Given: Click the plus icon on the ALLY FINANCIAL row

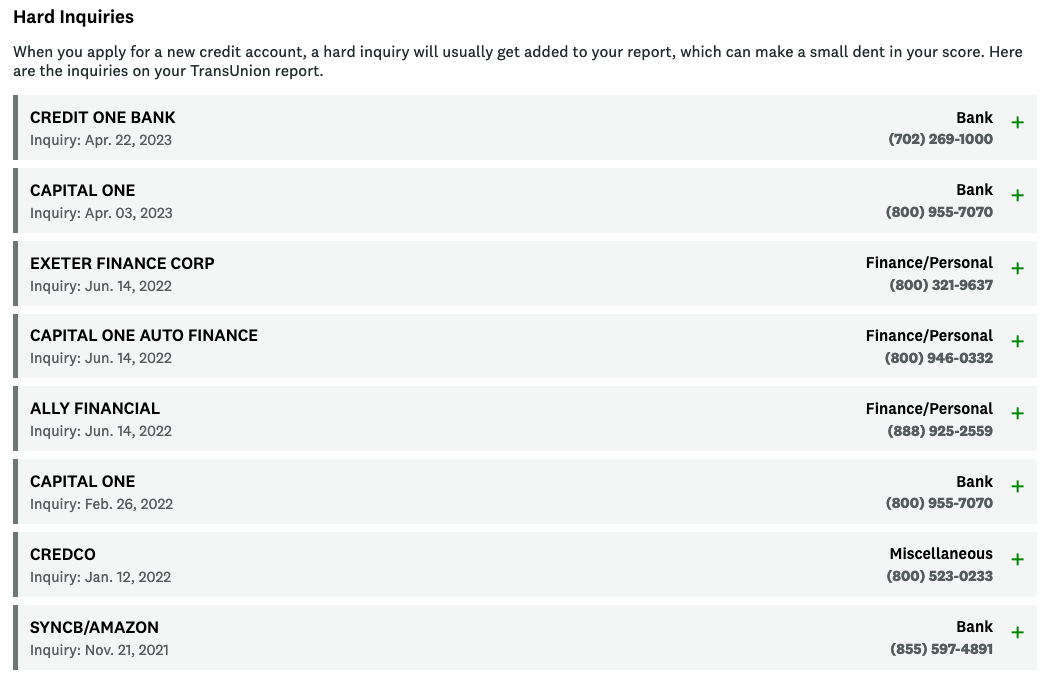Looking at the screenshot, I should 1017,413.
